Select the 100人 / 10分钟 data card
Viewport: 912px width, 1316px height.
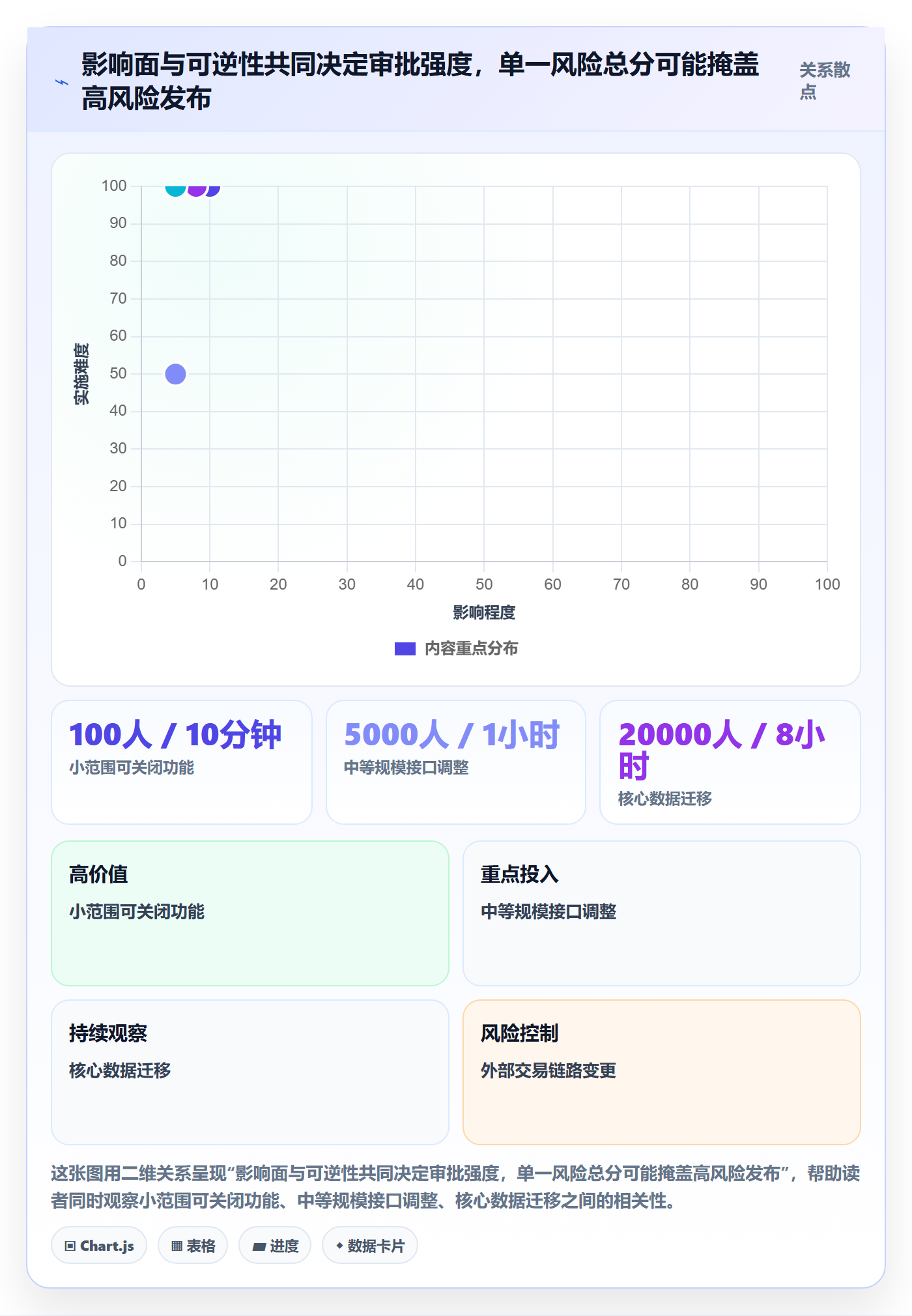(x=182, y=762)
